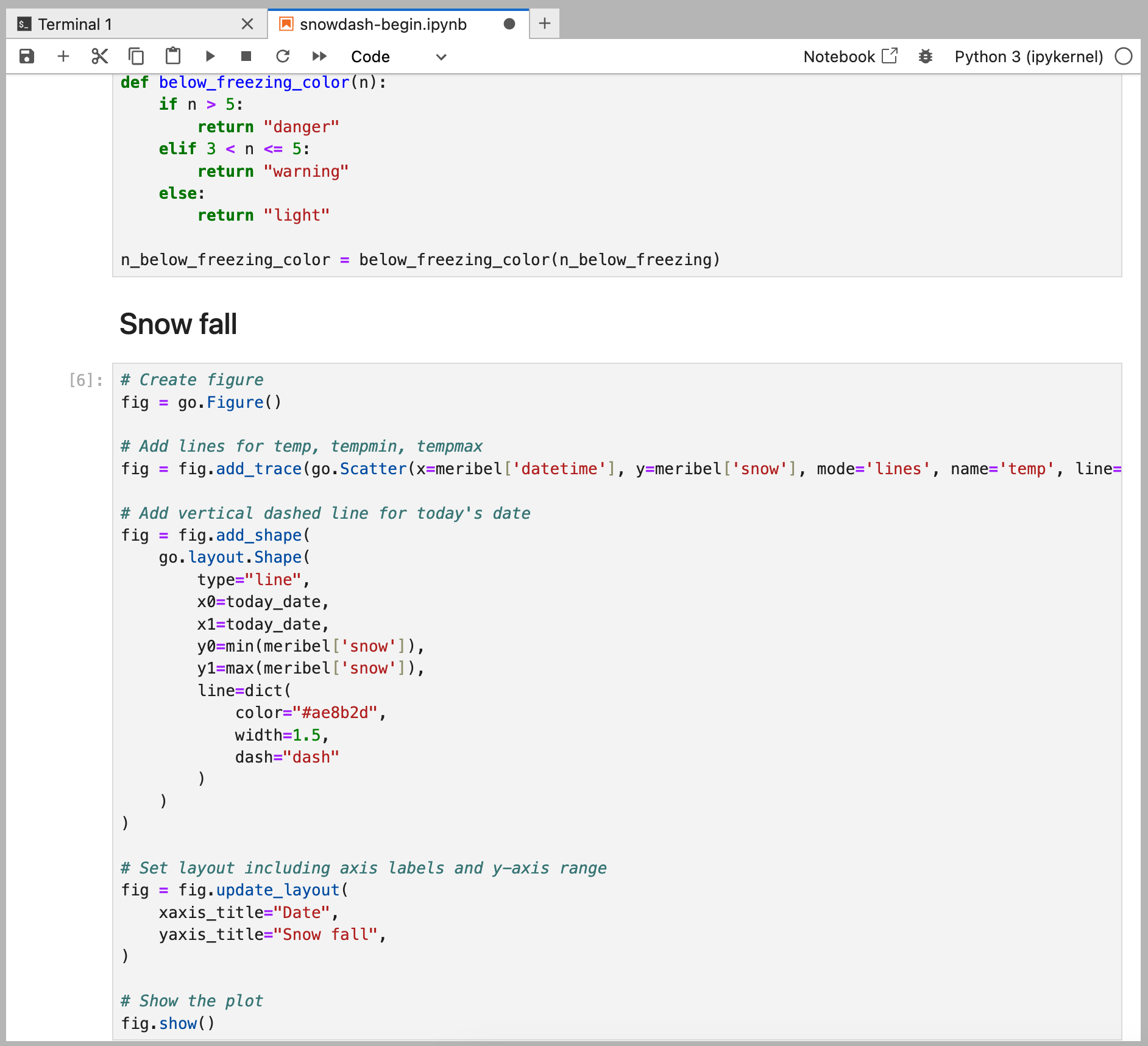Select the snowdash-begin.ipynb tab
1148x1046 pixels.
pos(383,24)
